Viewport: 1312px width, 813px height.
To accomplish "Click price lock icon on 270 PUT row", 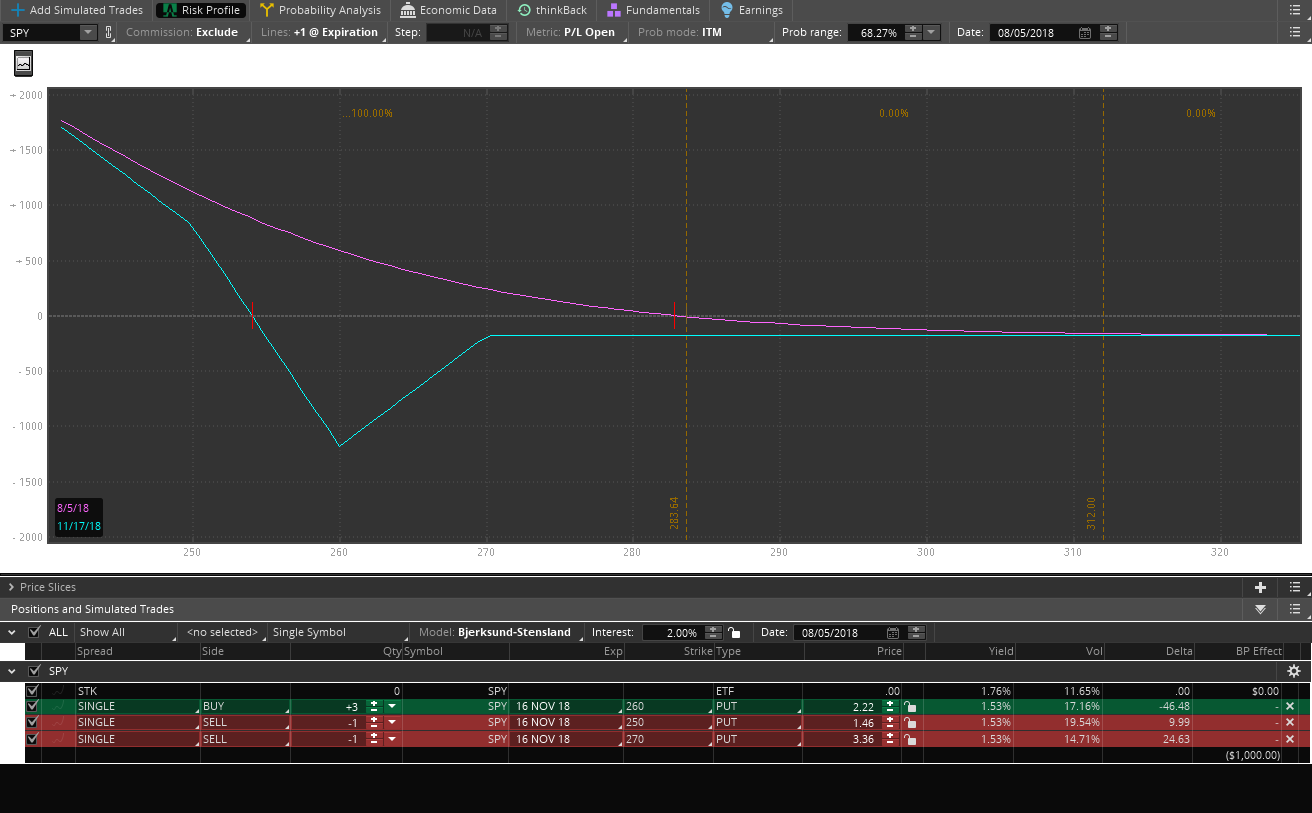I will pos(909,739).
